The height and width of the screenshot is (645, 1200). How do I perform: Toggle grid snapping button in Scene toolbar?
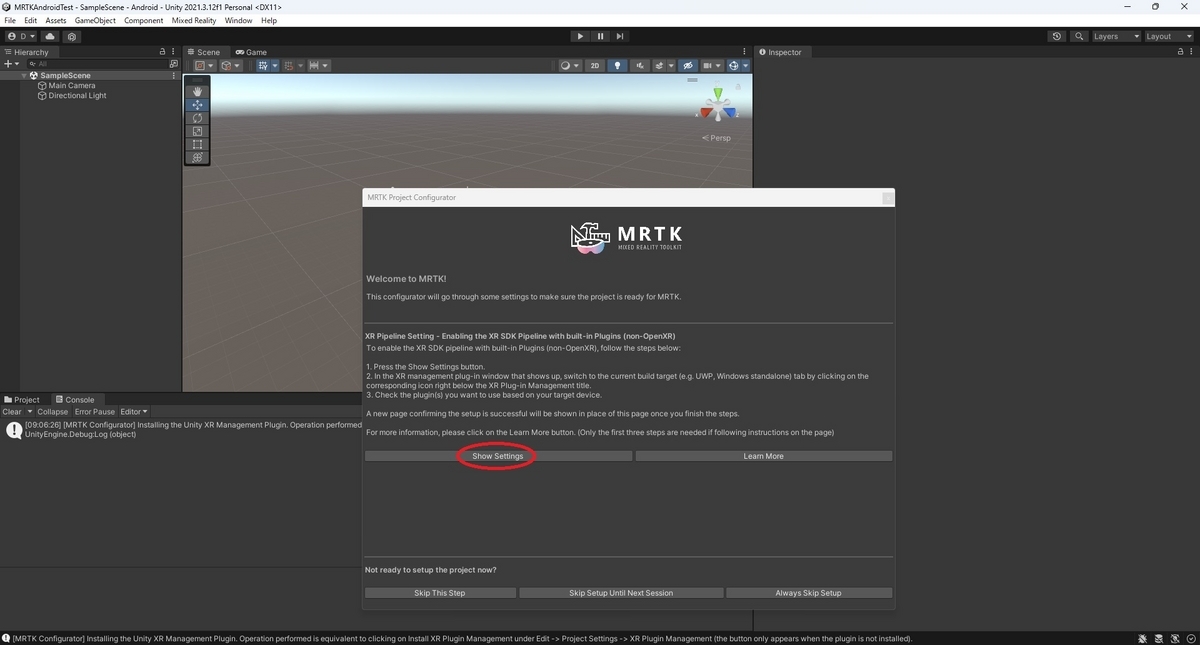tap(290, 65)
